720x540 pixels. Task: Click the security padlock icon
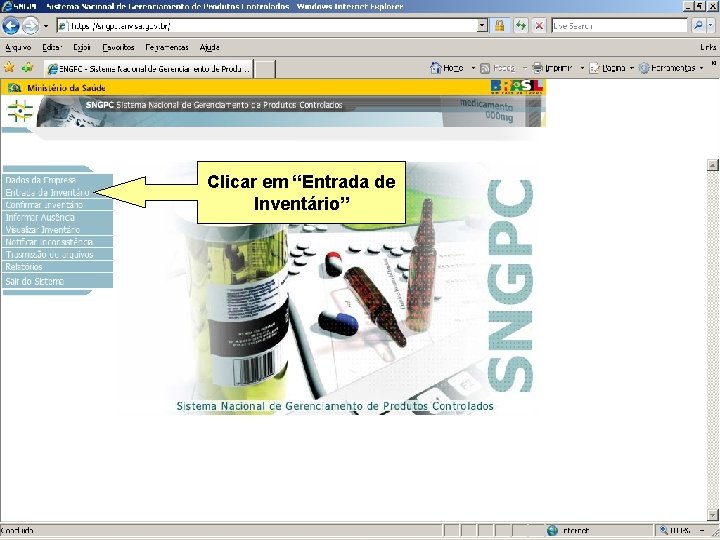(499, 26)
